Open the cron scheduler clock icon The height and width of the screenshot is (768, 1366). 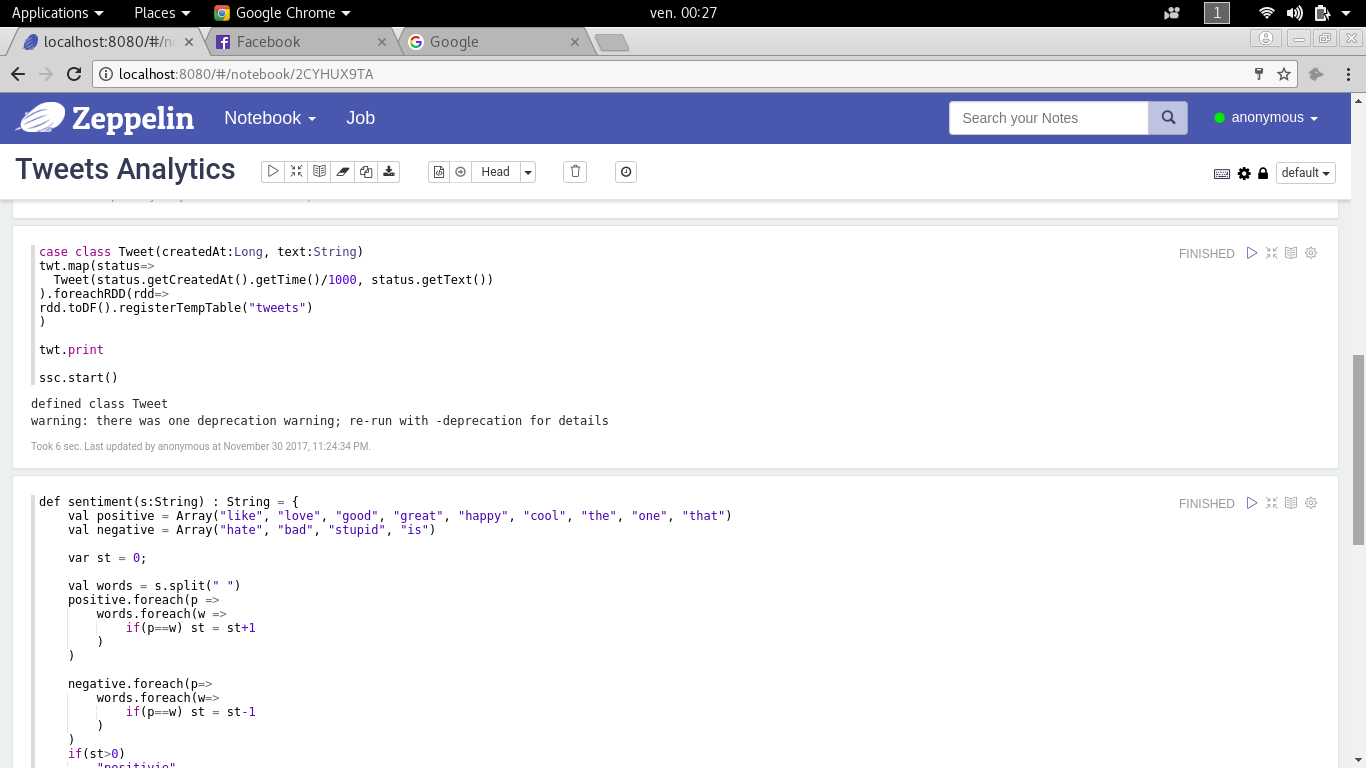pyautogui.click(x=626, y=172)
